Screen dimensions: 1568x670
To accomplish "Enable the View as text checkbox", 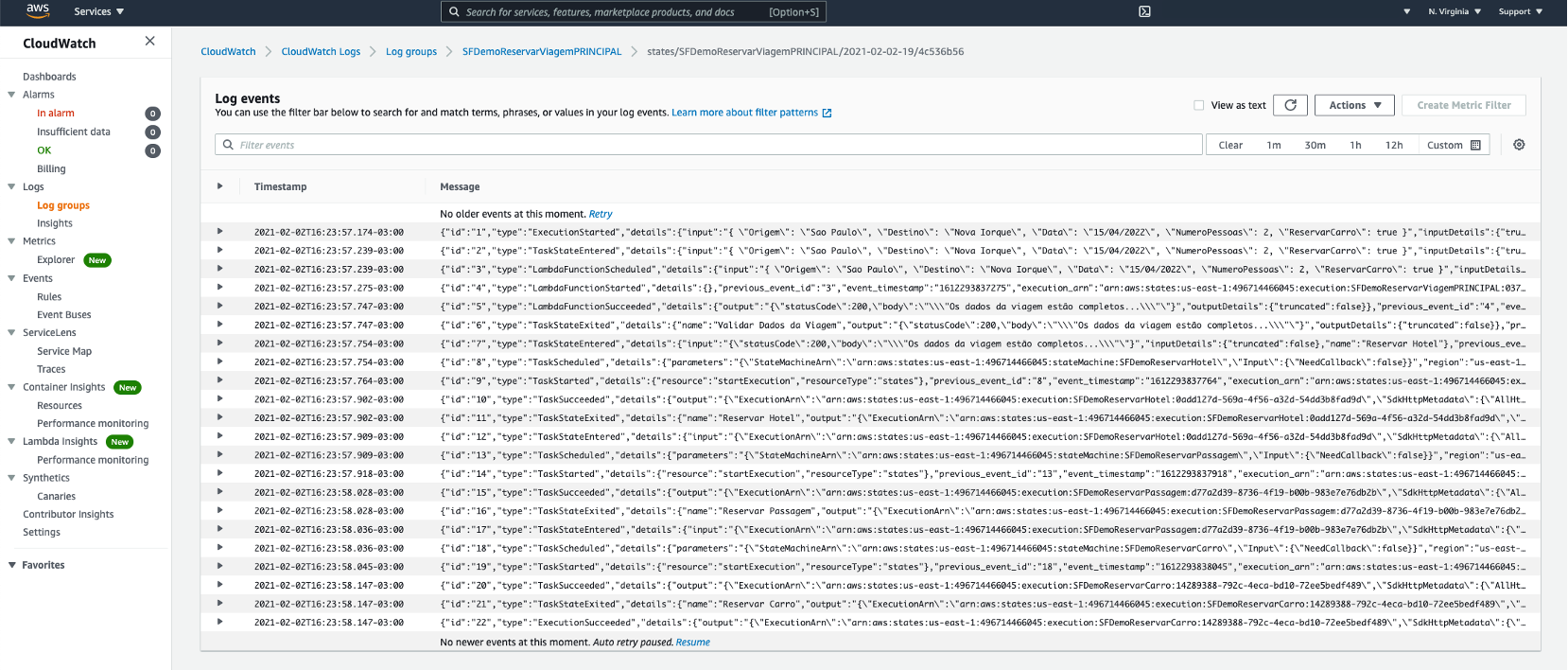I will click(x=1199, y=105).
